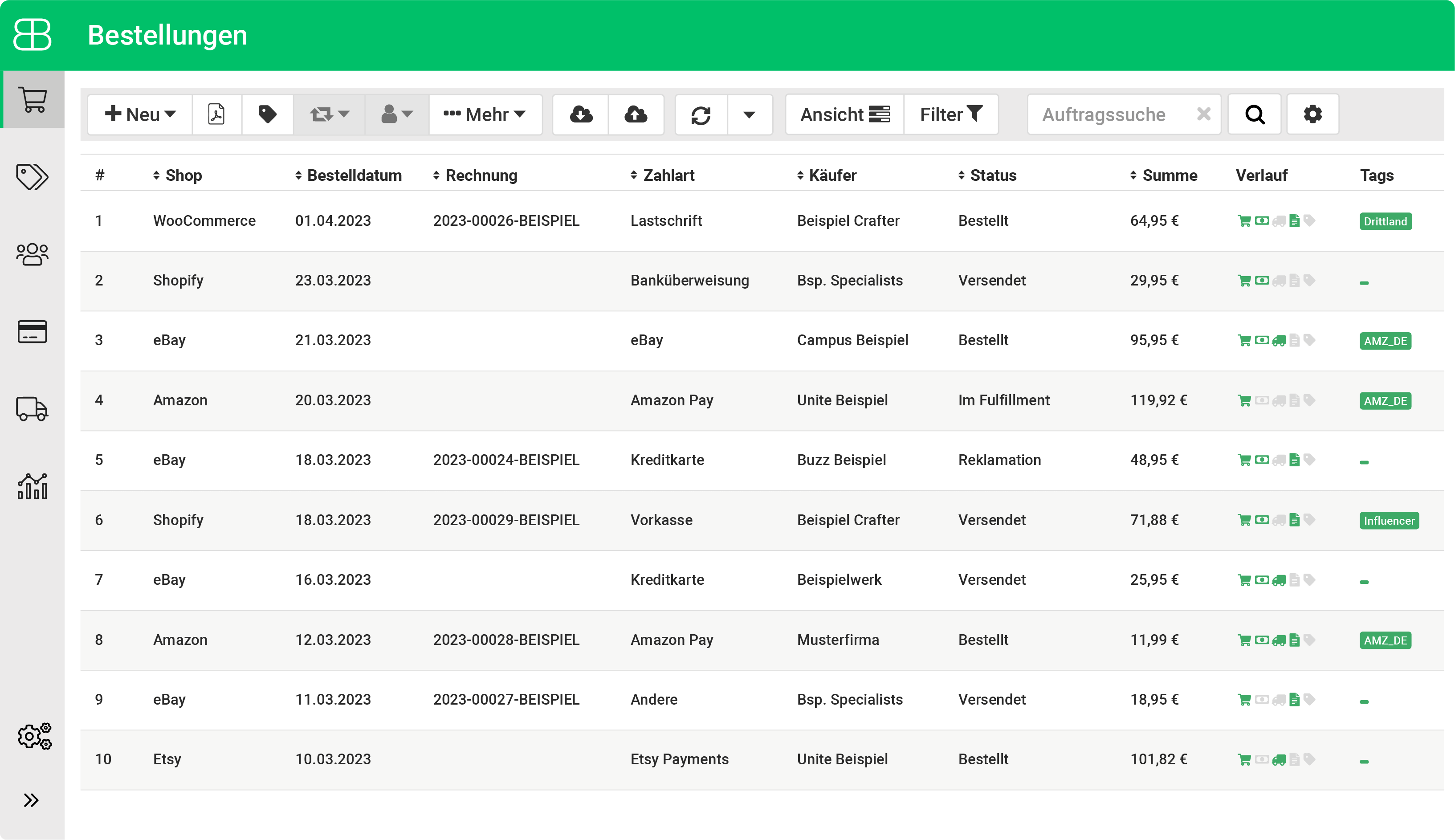The image size is (1455, 840).
Task: Click the Influencer tag on order 6
Action: click(1389, 520)
